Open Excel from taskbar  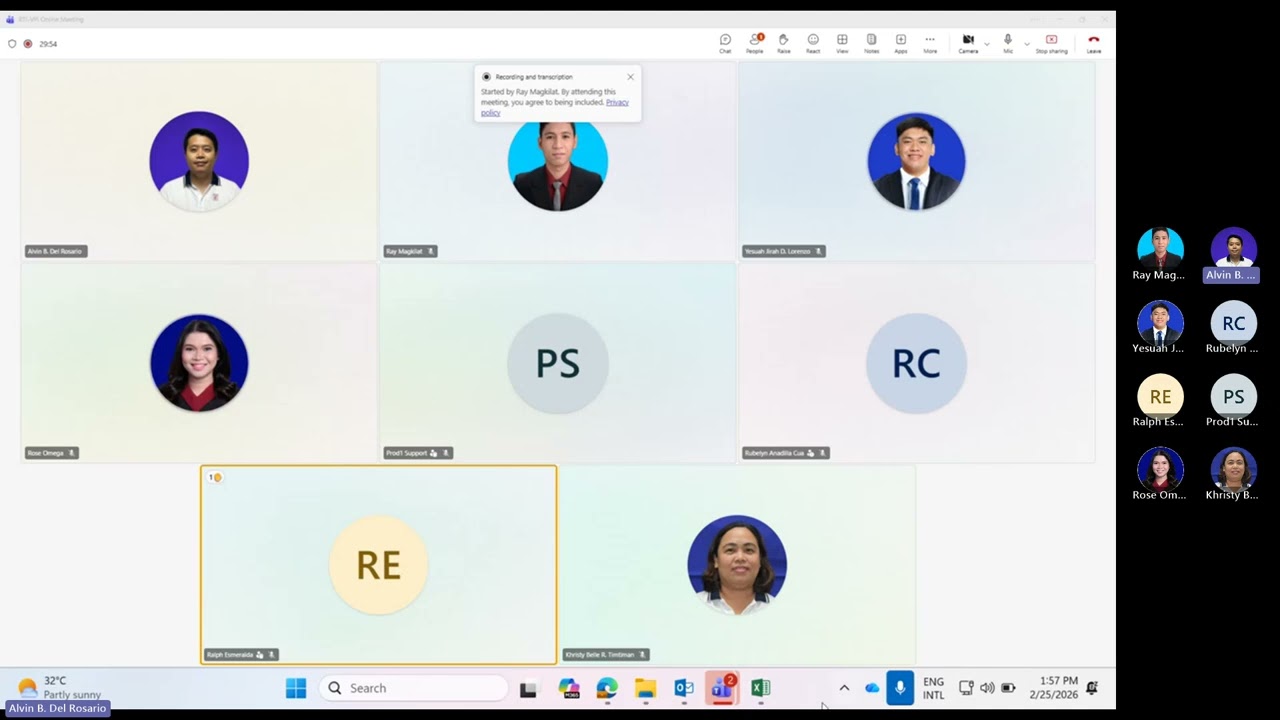[761, 688]
